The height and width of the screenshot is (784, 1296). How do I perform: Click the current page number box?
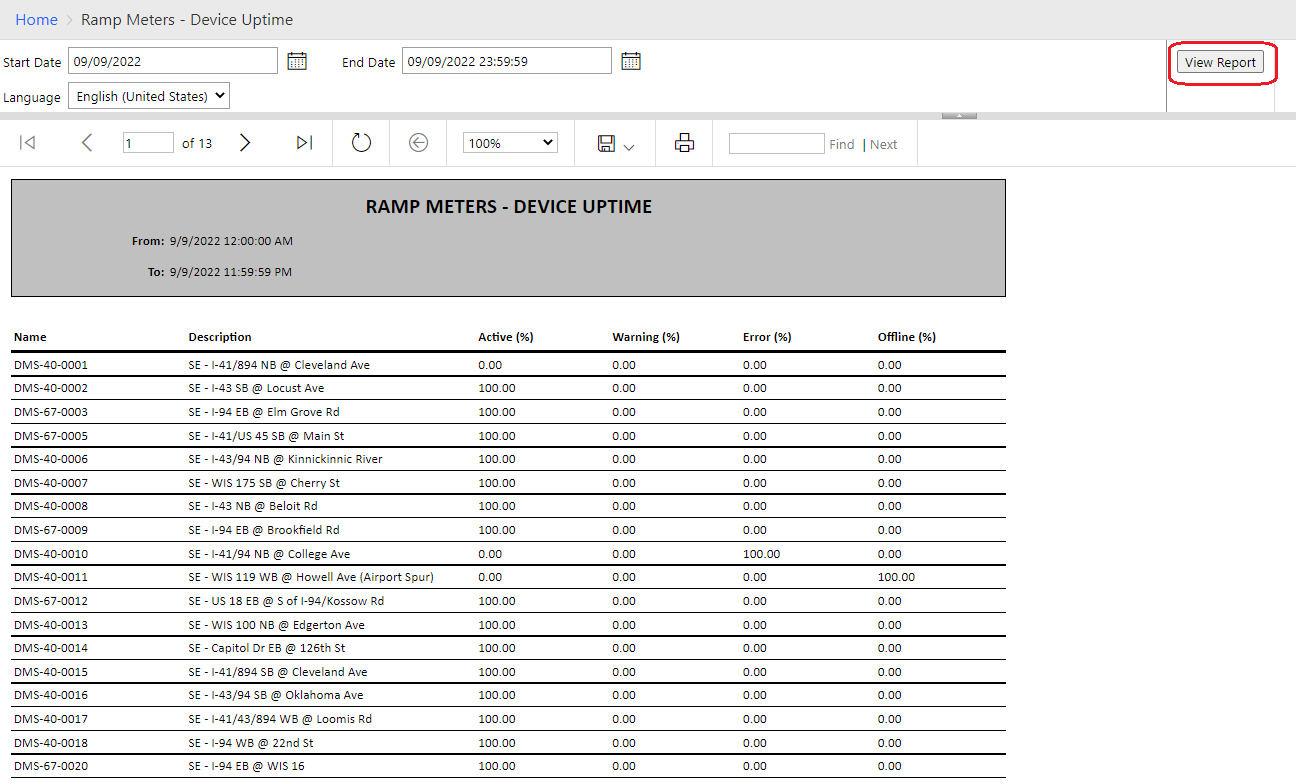pos(148,143)
